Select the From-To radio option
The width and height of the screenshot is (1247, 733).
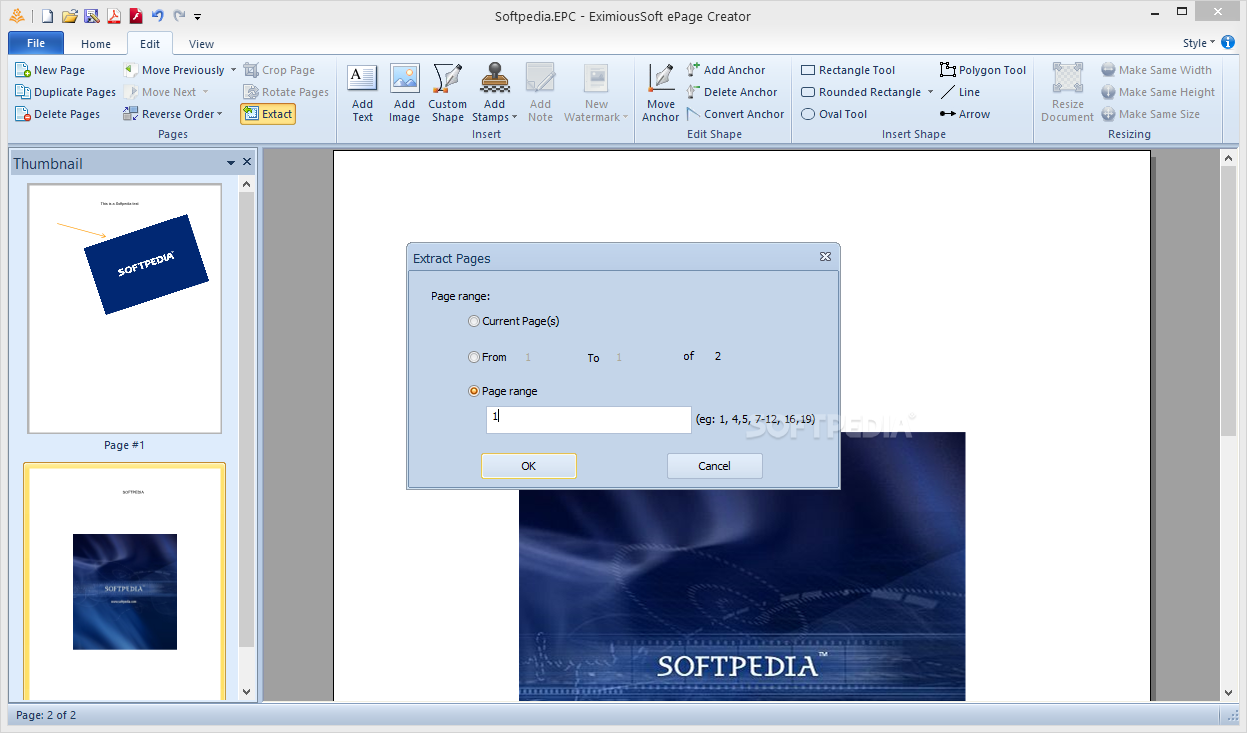tap(488, 357)
